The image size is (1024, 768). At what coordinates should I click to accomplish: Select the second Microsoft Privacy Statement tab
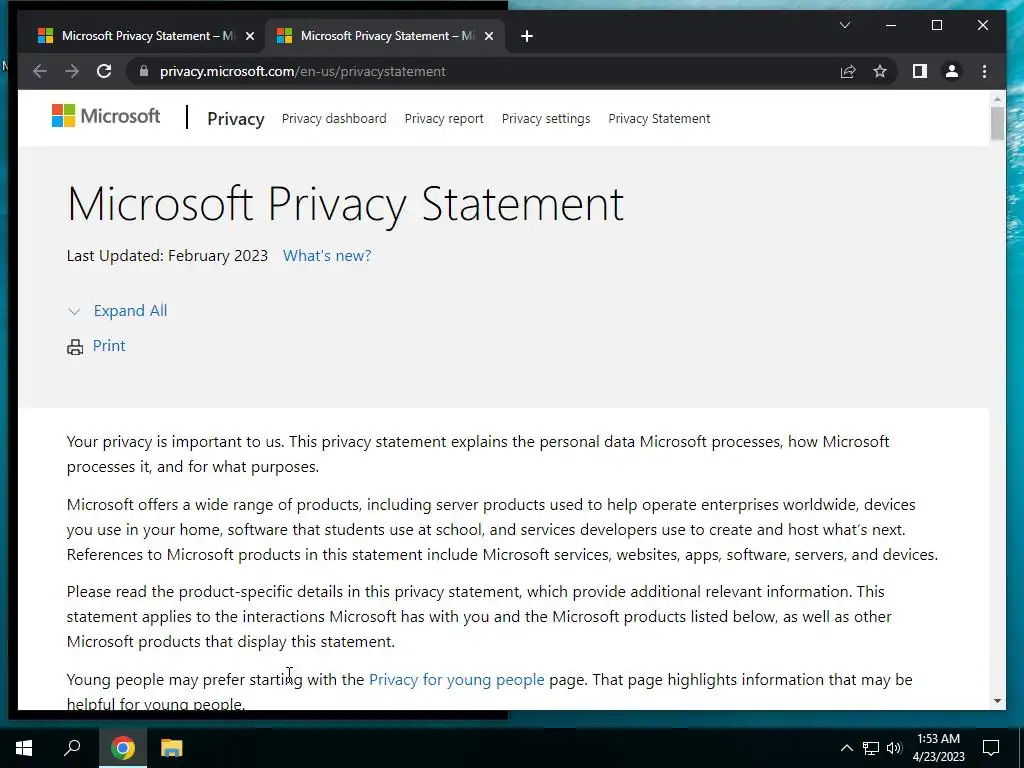tap(385, 36)
